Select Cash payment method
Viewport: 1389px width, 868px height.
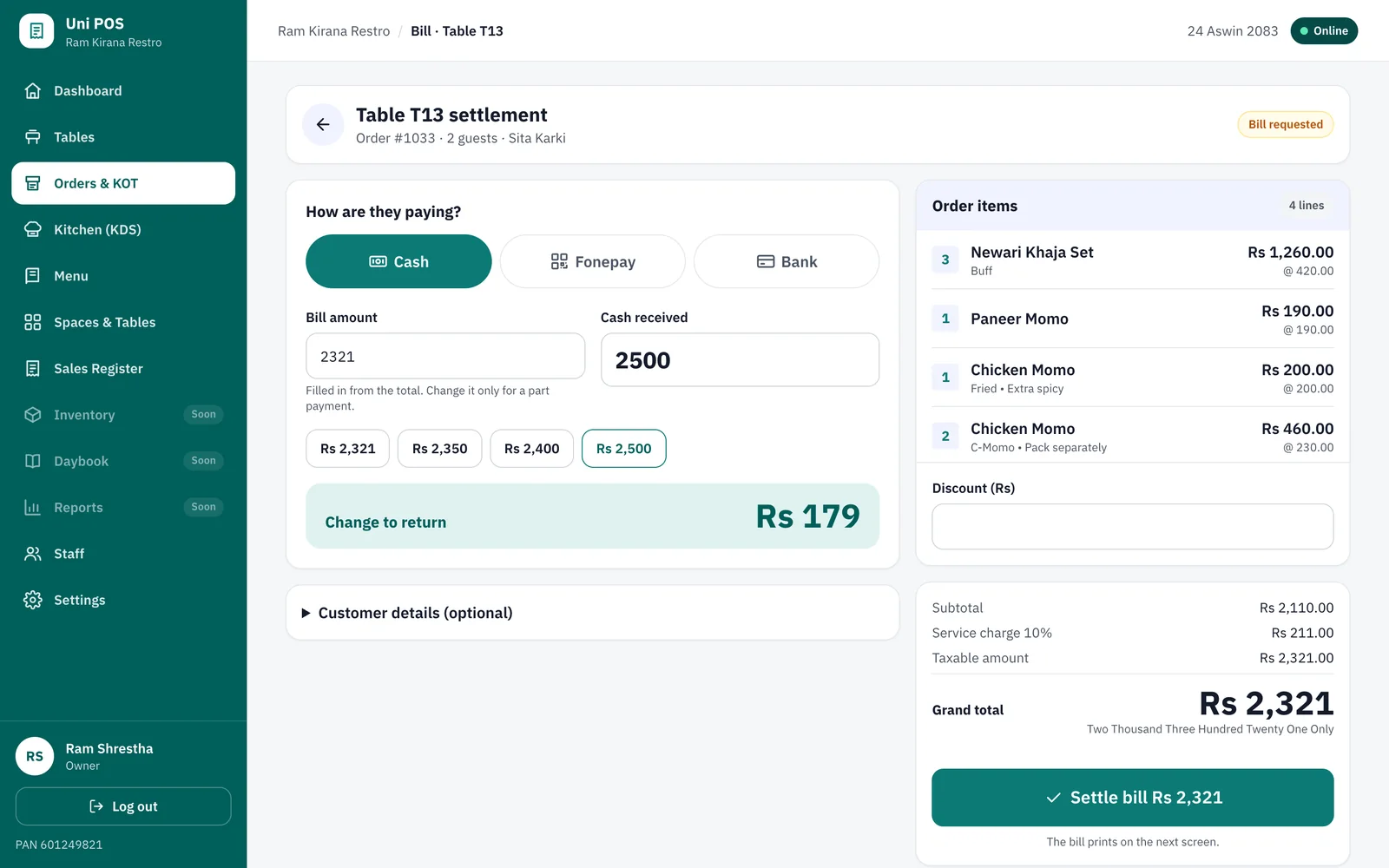pyautogui.click(x=398, y=261)
